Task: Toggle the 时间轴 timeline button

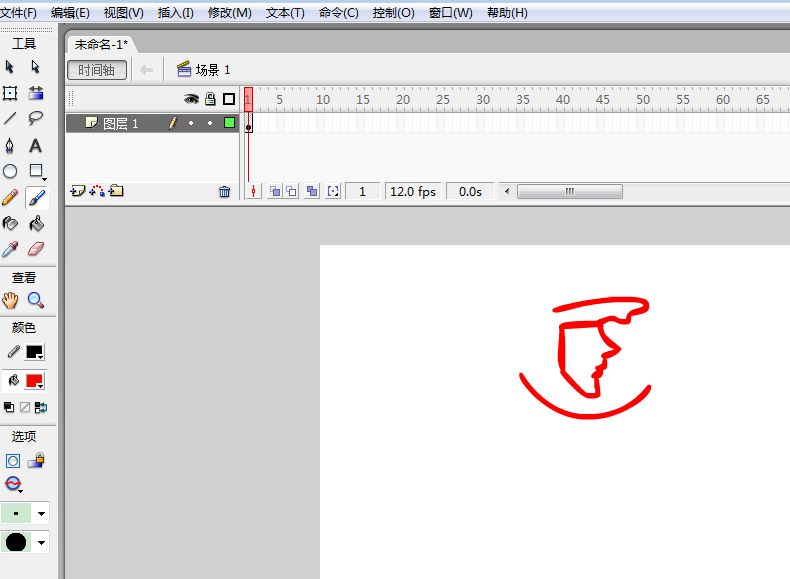Action: tap(97, 70)
